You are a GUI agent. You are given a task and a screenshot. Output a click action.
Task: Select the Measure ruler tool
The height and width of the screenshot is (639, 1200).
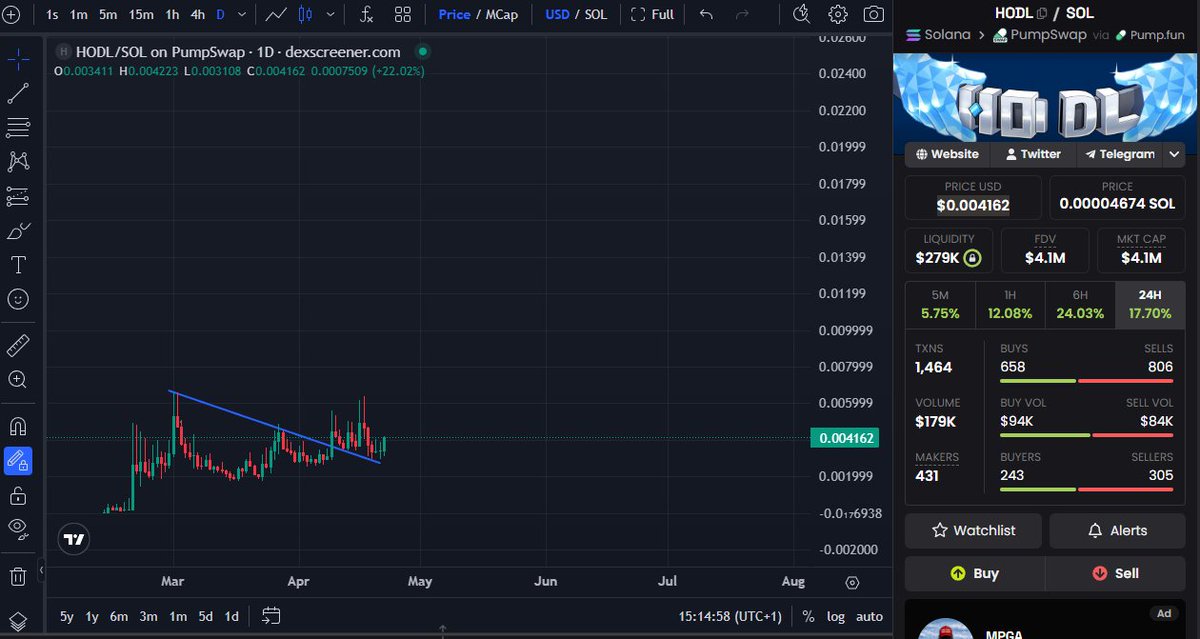(x=20, y=345)
